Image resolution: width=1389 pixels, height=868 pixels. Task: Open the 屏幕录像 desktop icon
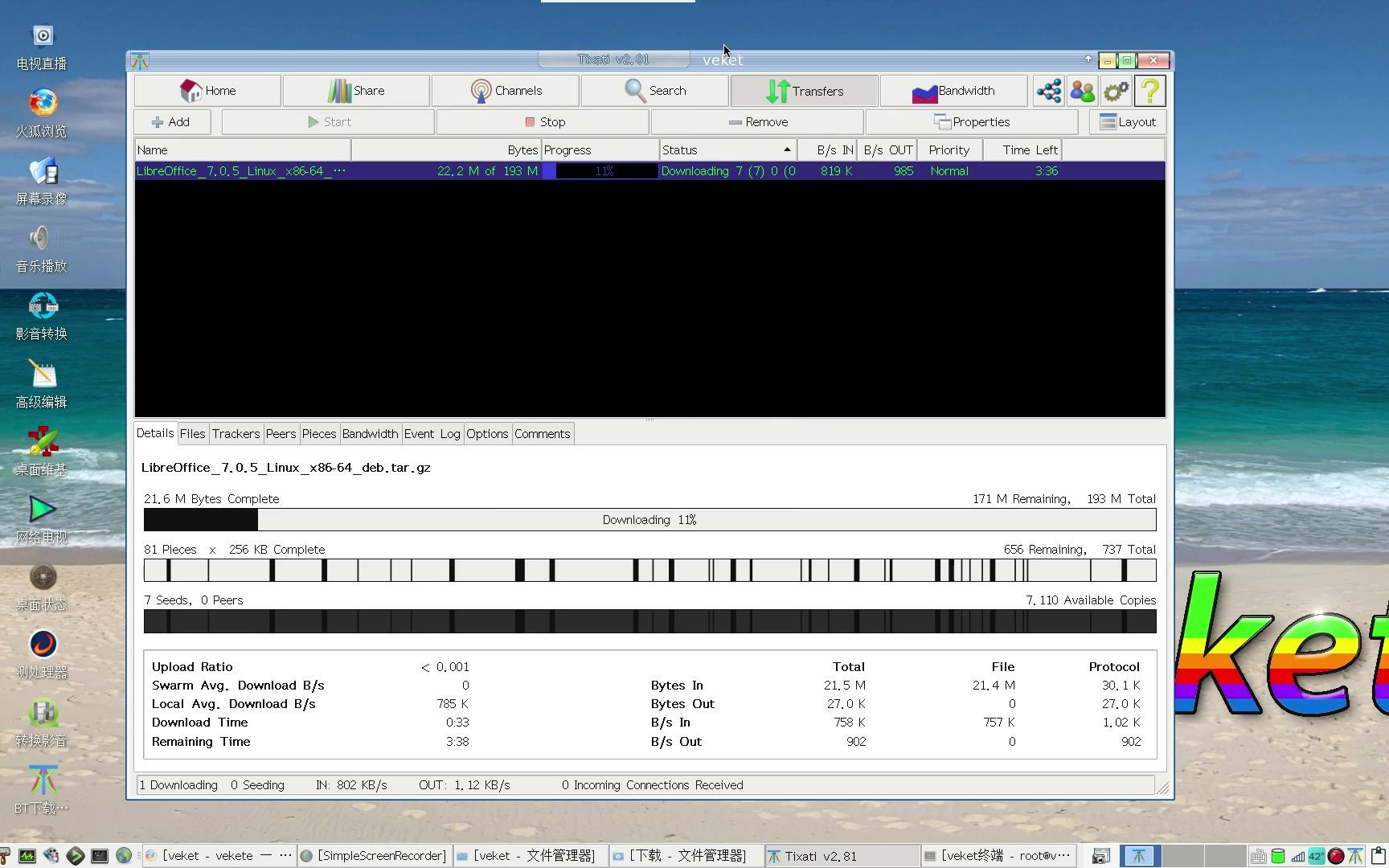pyautogui.click(x=42, y=182)
